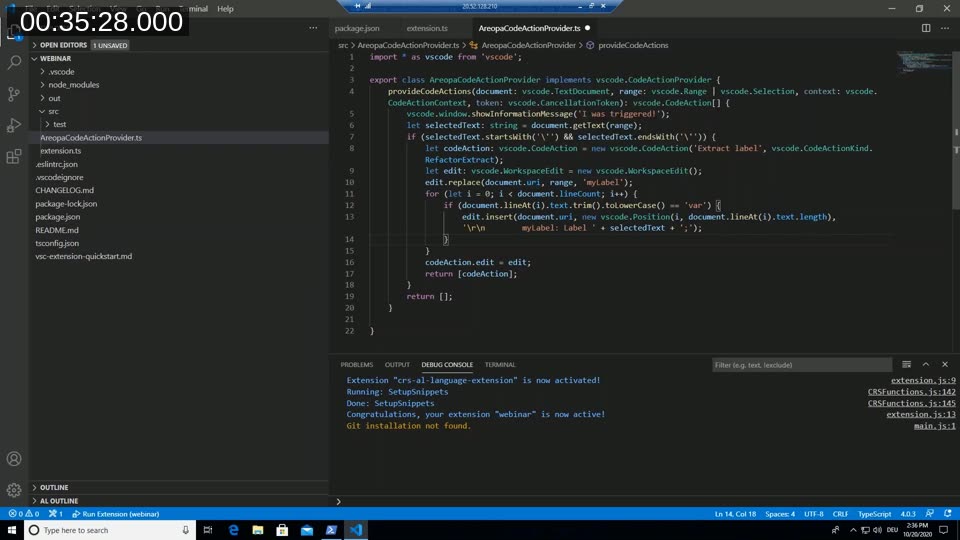Screen dimensions: 960x540
Task: Open the Accounts menu icon
Action: point(14,459)
